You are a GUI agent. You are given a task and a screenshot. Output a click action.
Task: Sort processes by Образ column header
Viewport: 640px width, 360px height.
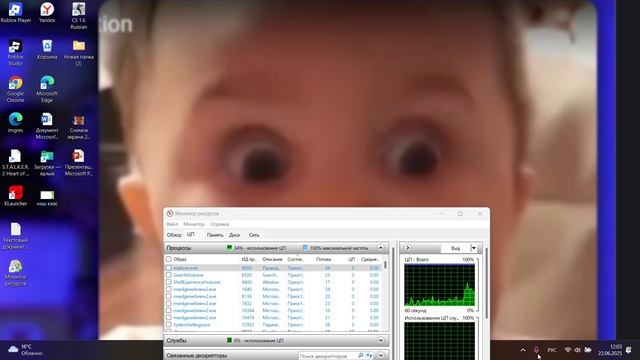click(180, 259)
